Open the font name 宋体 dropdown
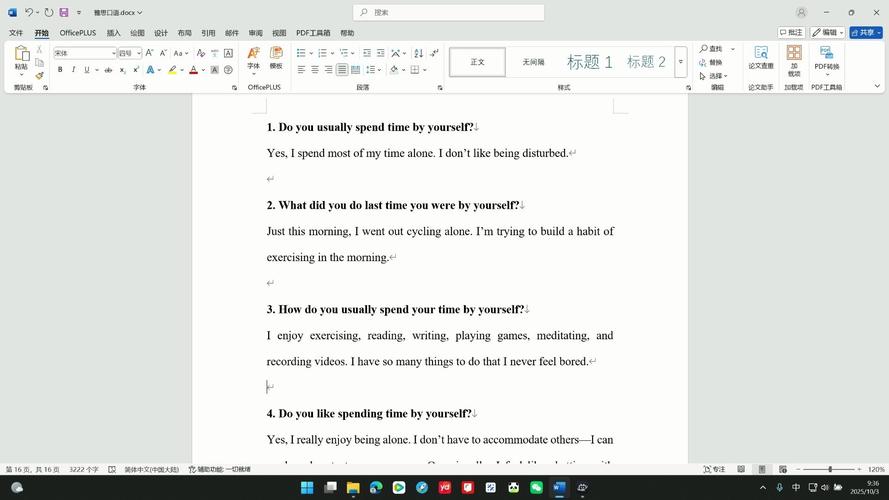889x500 pixels. tap(114, 53)
